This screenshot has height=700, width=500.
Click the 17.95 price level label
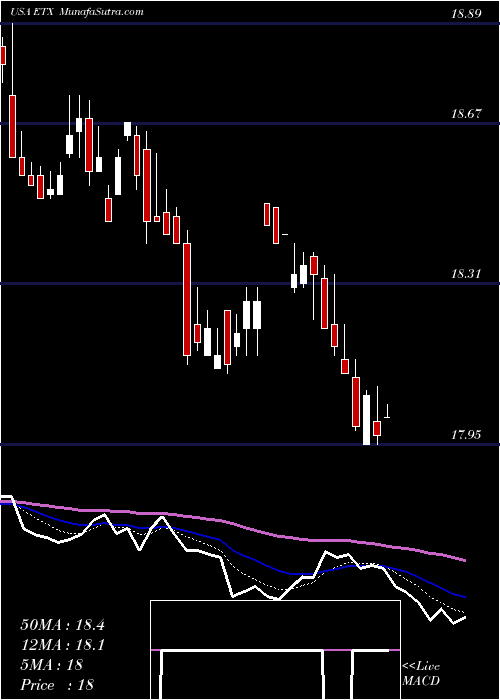[466, 434]
